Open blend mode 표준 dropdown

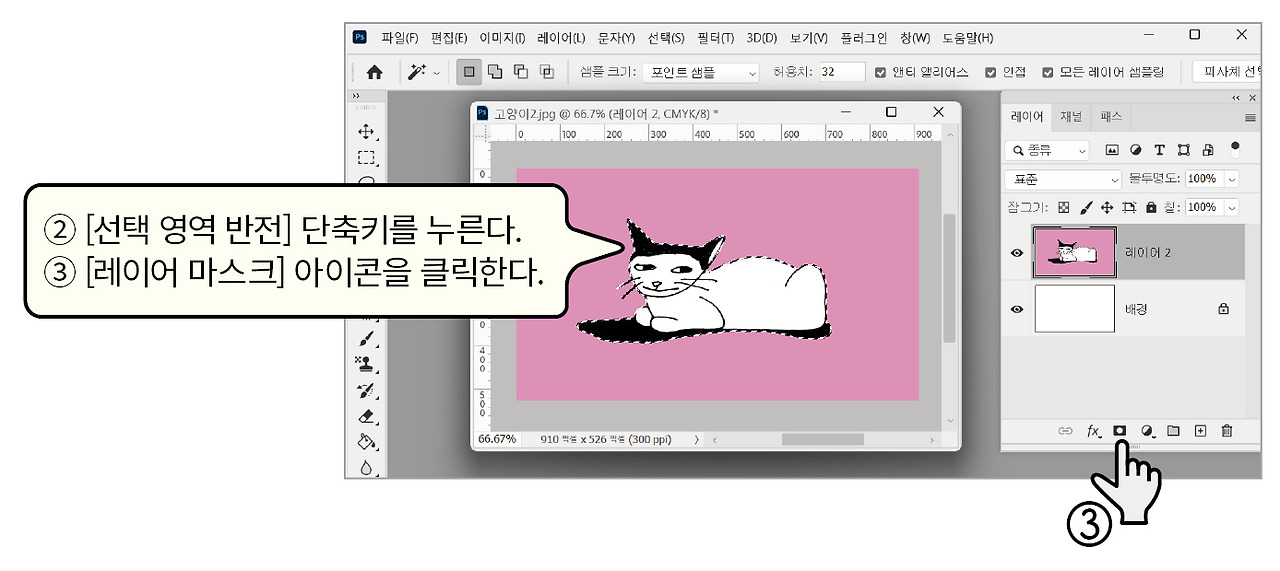click(x=1064, y=179)
